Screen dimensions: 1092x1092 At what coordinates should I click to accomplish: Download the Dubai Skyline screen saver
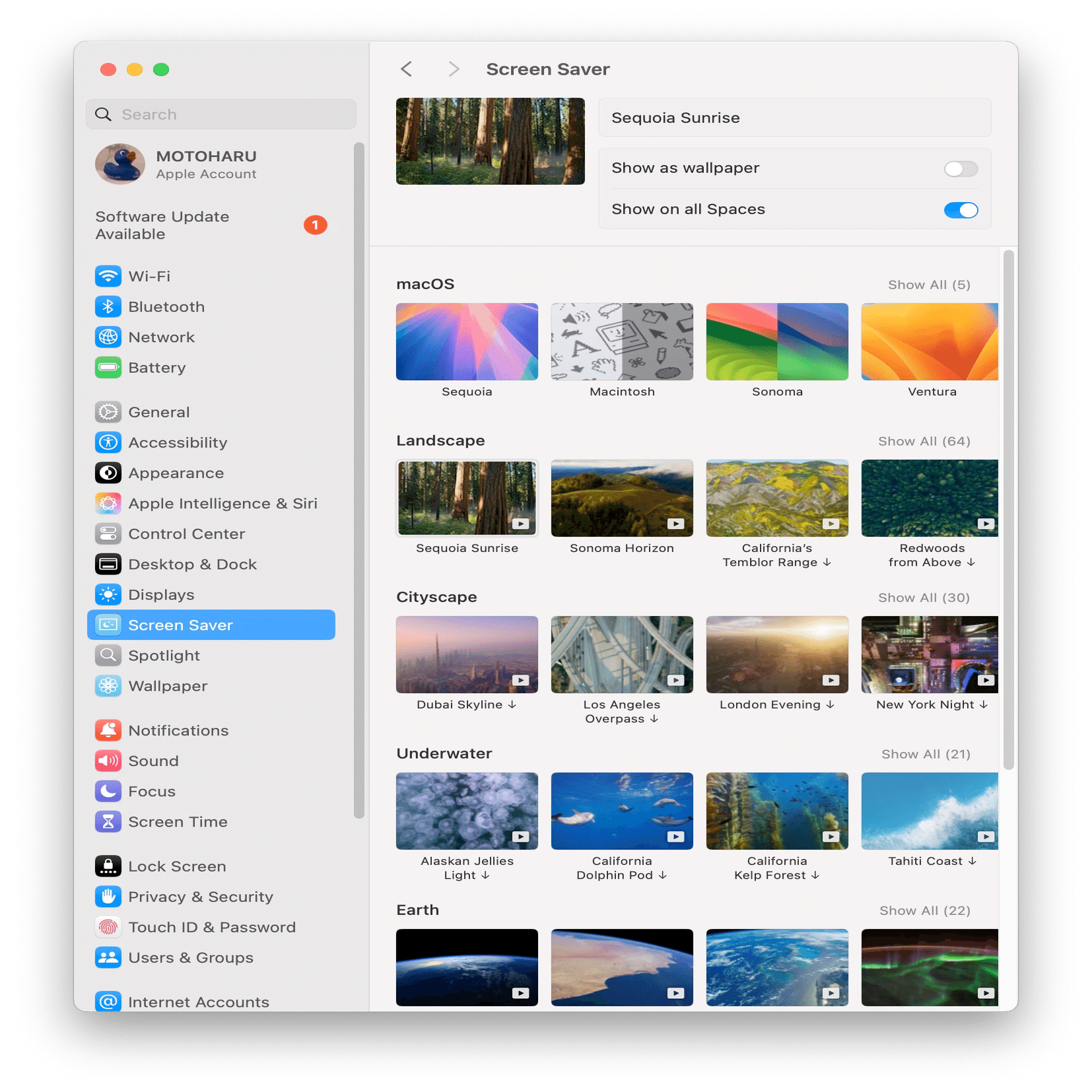(x=512, y=704)
